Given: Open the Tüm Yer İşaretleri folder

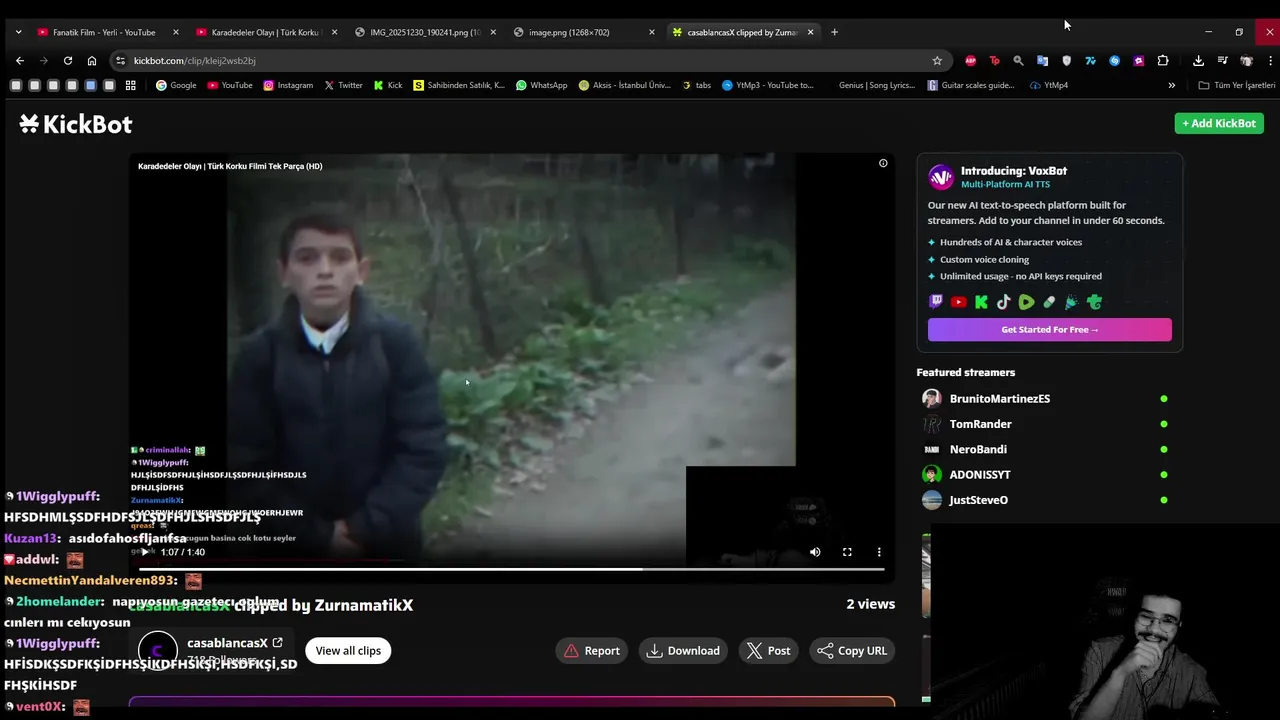Looking at the screenshot, I should pos(1237,85).
